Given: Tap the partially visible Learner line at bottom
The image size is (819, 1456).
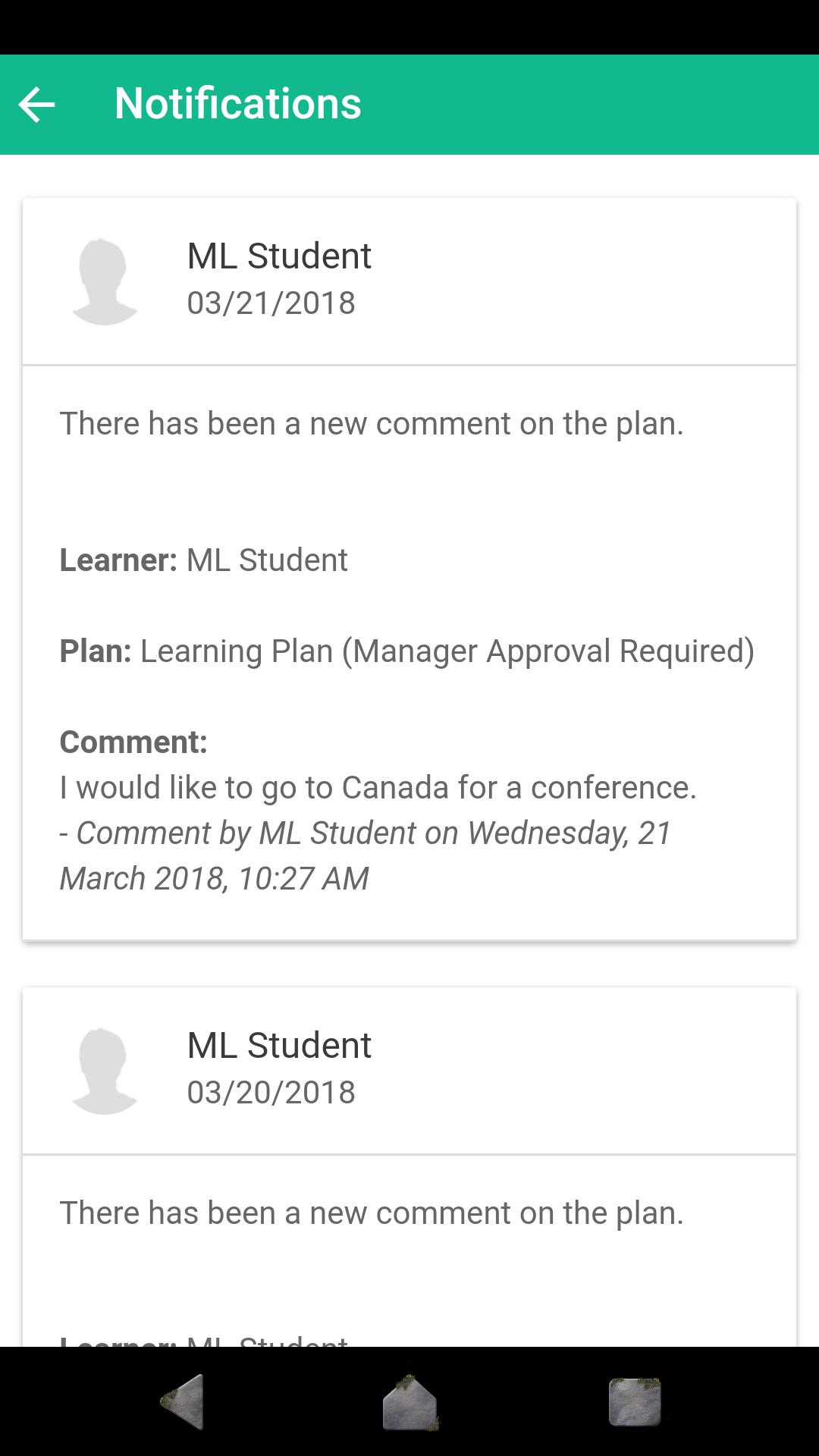Looking at the screenshot, I should click(203, 1341).
